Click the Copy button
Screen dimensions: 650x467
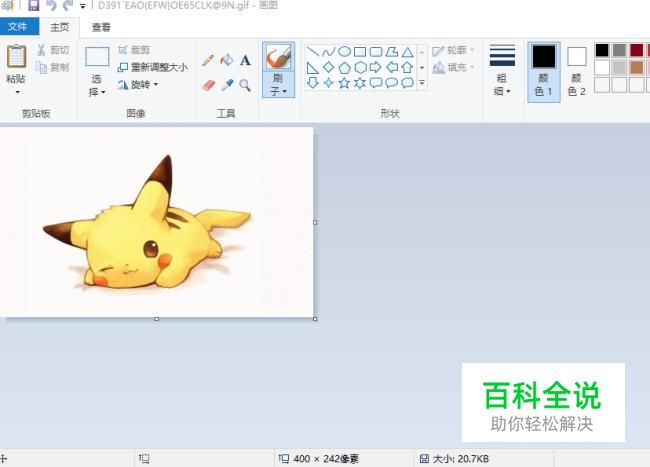click(x=53, y=67)
